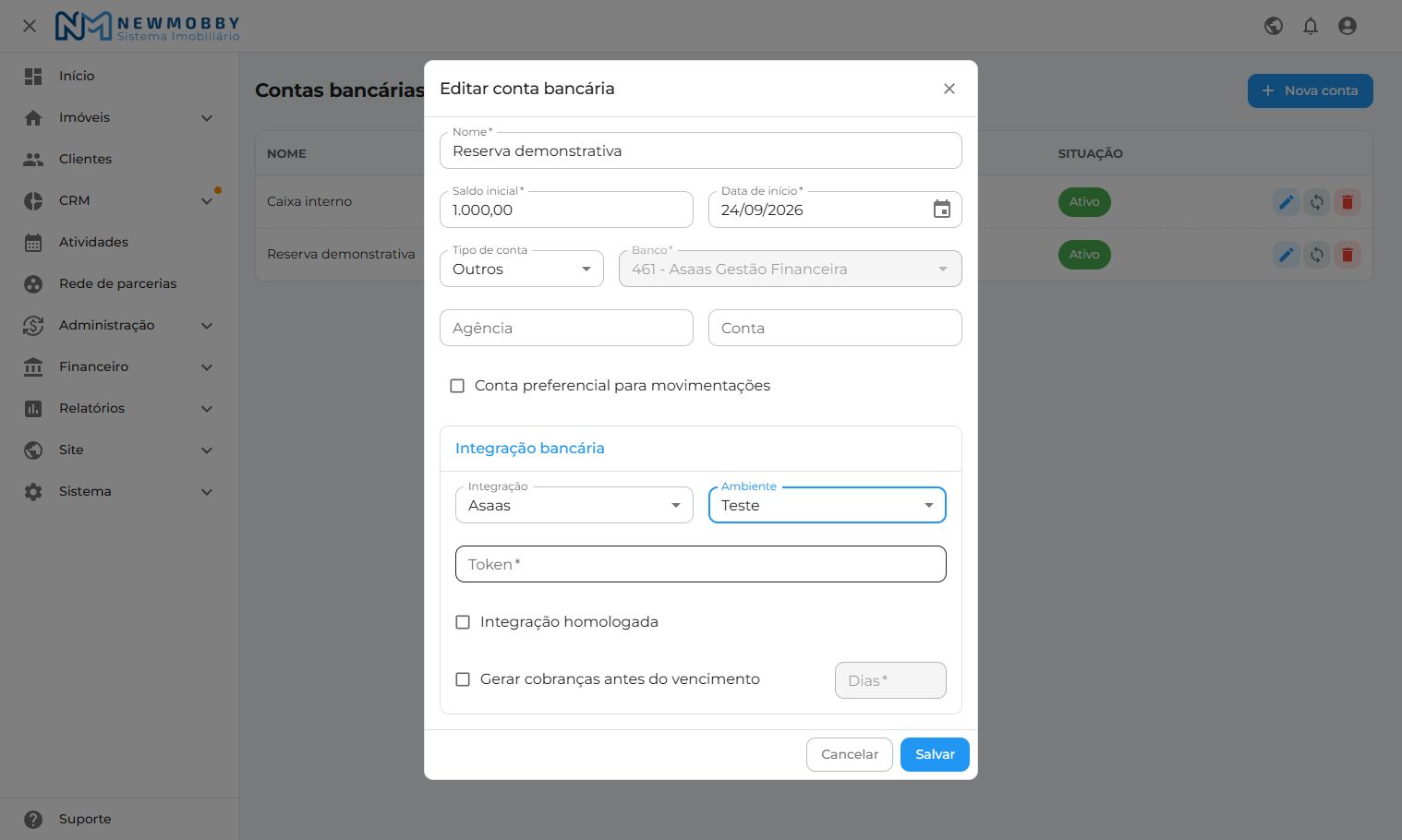
Task: Expand the Imóveis menu chevron
Action: click(207, 118)
